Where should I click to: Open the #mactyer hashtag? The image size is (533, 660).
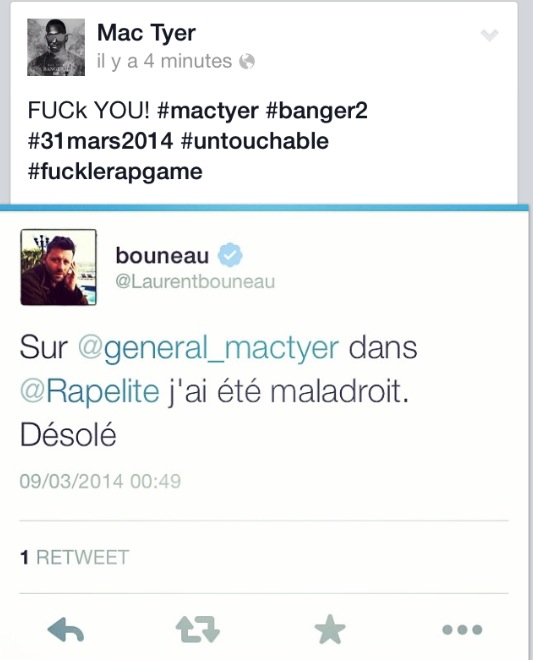[x=208, y=111]
